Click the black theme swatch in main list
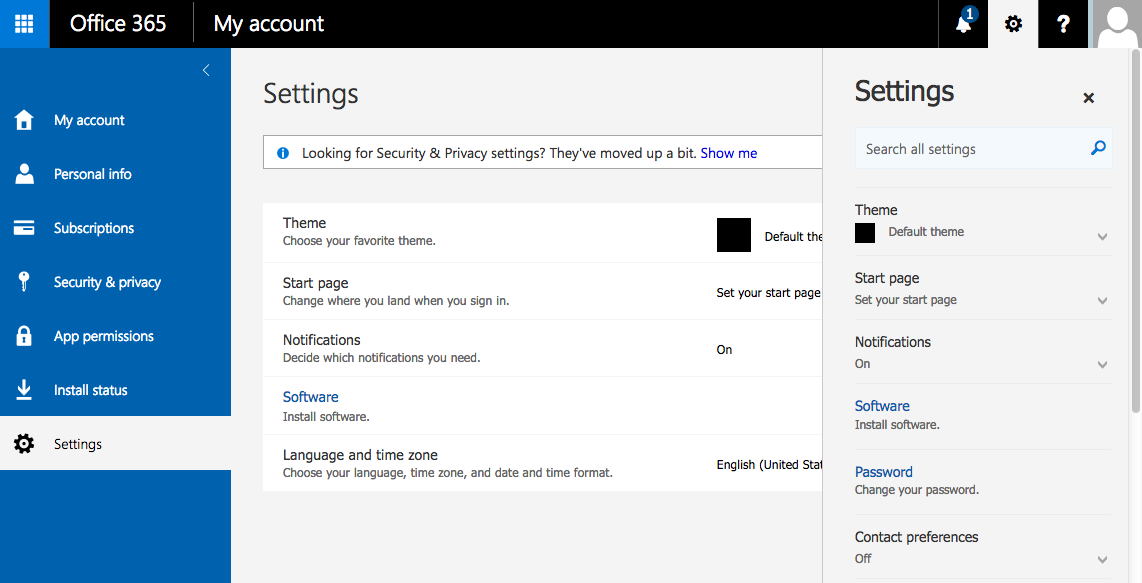 point(734,235)
